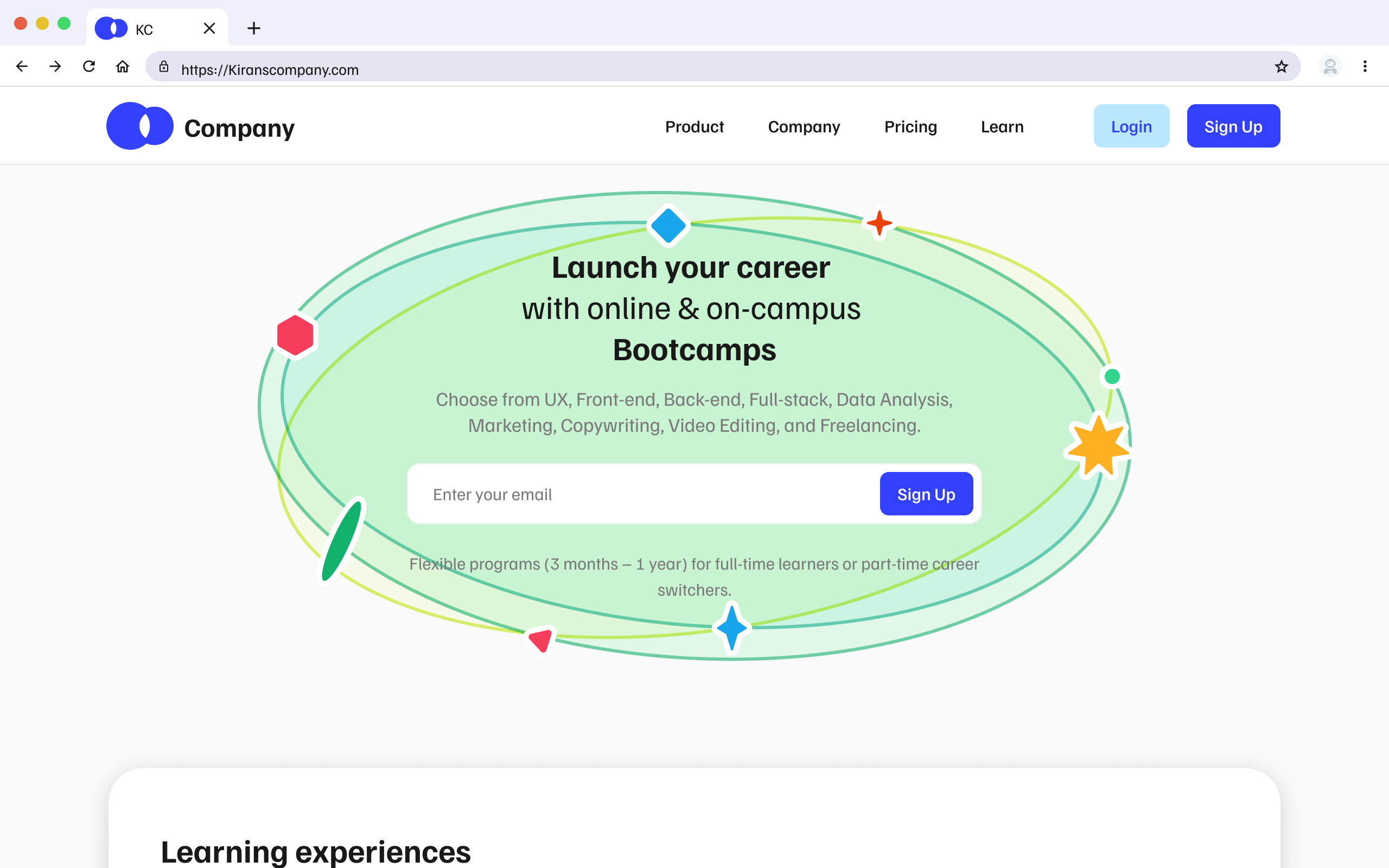This screenshot has height=868, width=1389.
Task: Close the KC browser tab
Action: coord(209,28)
